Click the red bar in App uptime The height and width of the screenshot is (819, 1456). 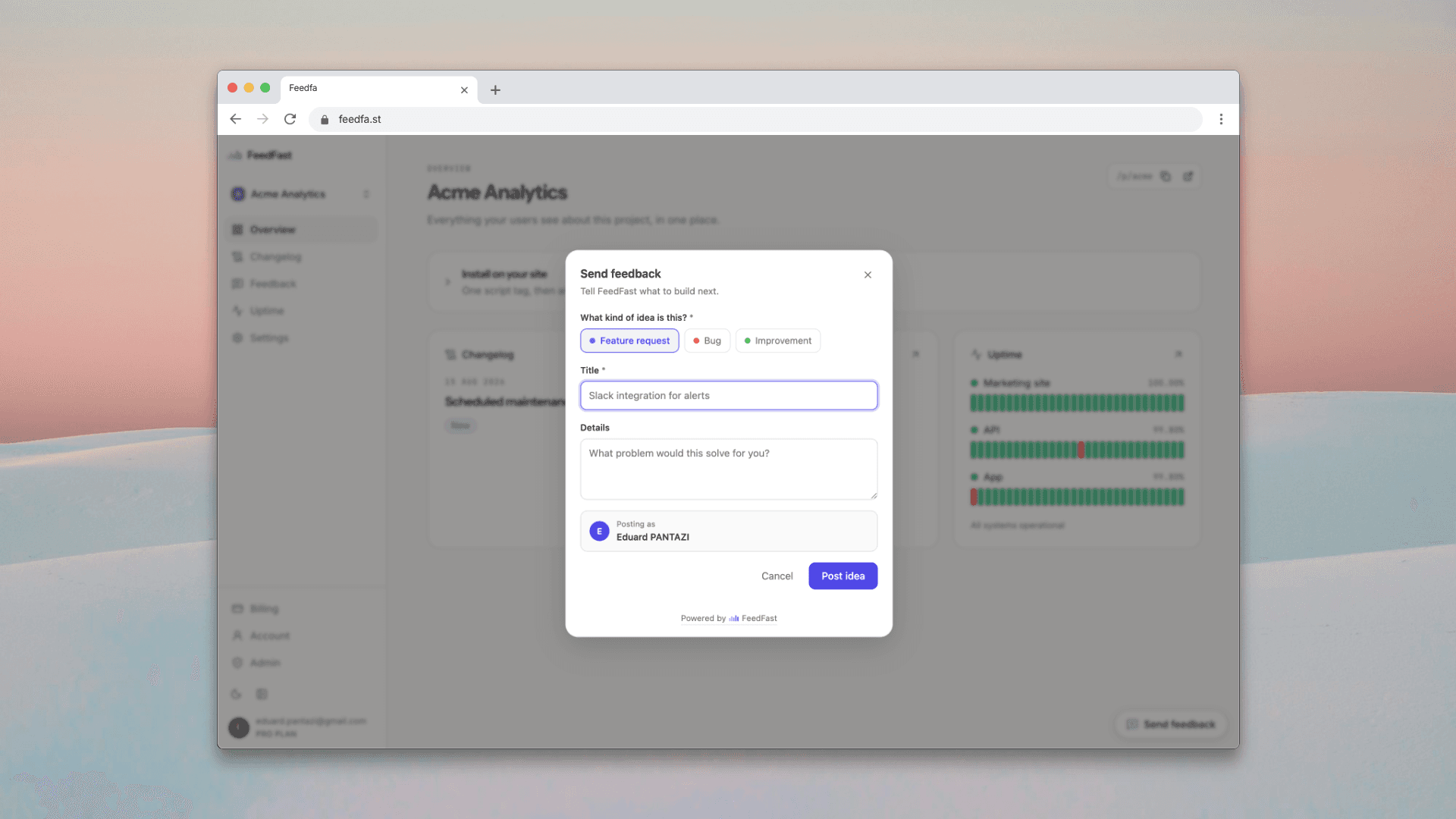(974, 497)
